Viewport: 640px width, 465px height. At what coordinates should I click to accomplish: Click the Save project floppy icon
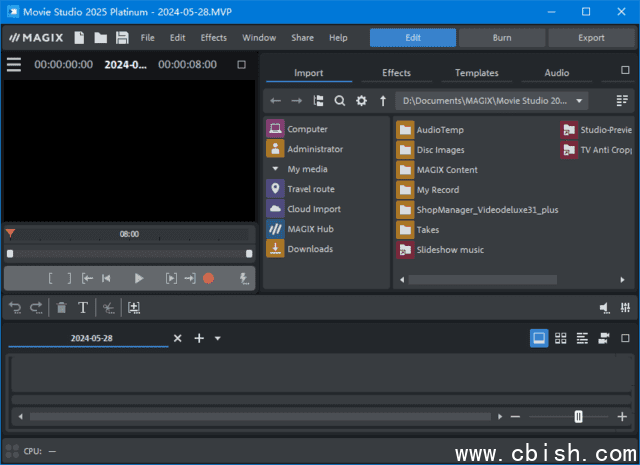(x=122, y=38)
